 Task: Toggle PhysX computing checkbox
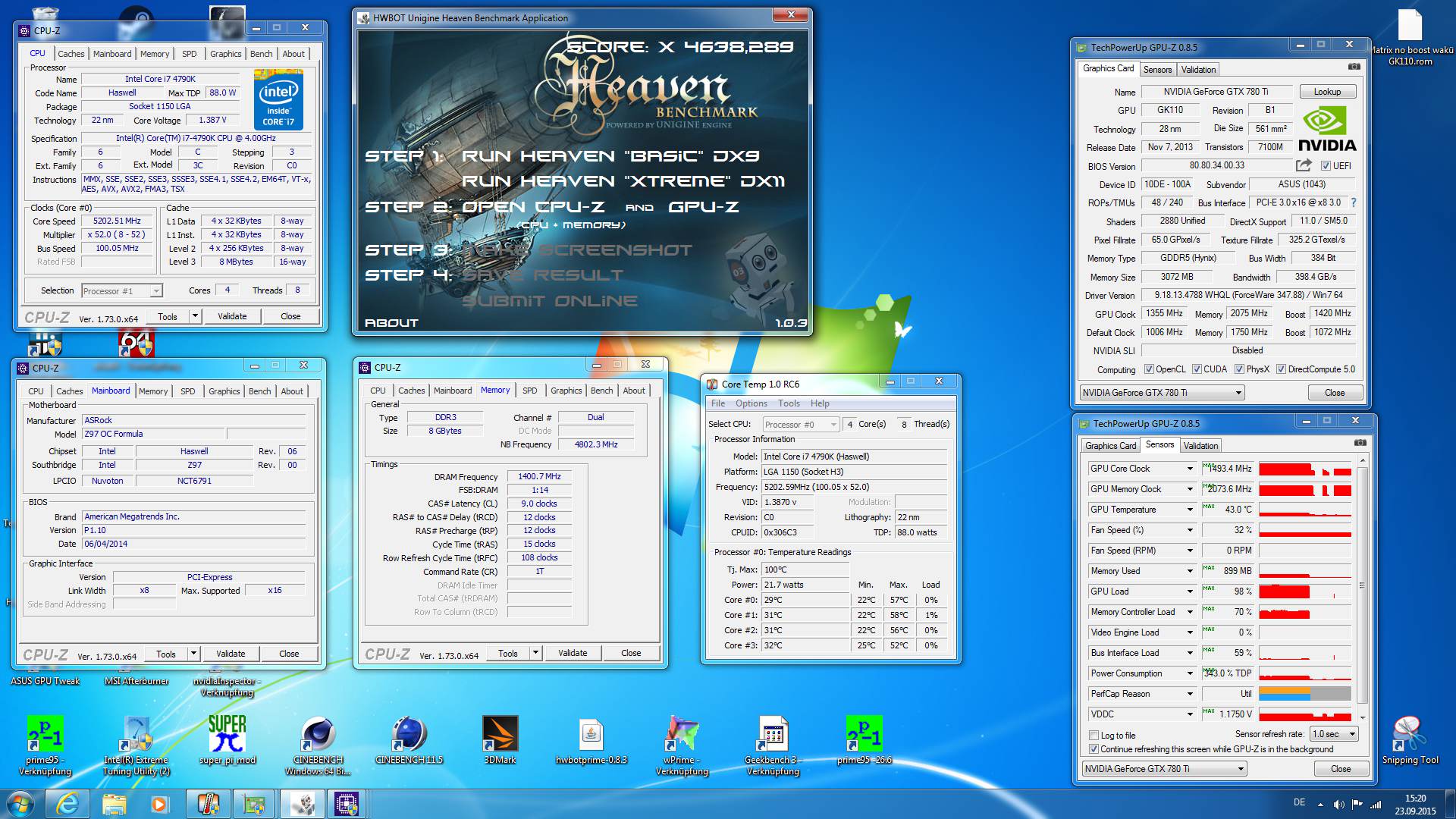[x=1239, y=369]
